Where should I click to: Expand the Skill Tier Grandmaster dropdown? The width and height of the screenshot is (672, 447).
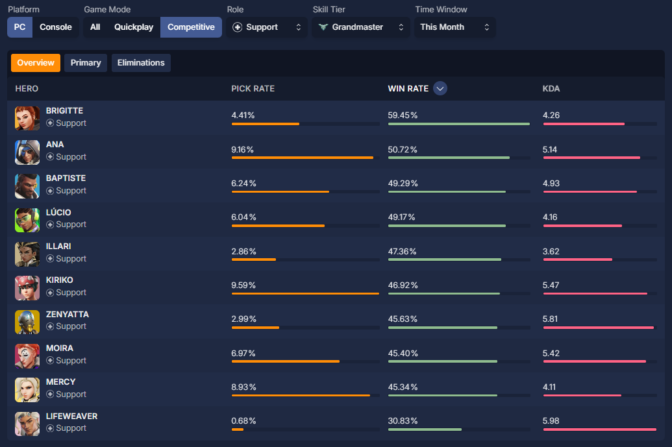pyautogui.click(x=358, y=27)
